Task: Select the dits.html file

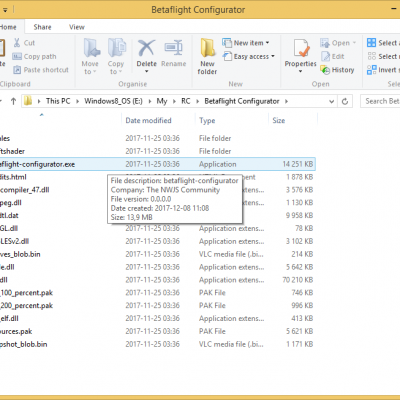Action: pyautogui.click(x=13, y=177)
